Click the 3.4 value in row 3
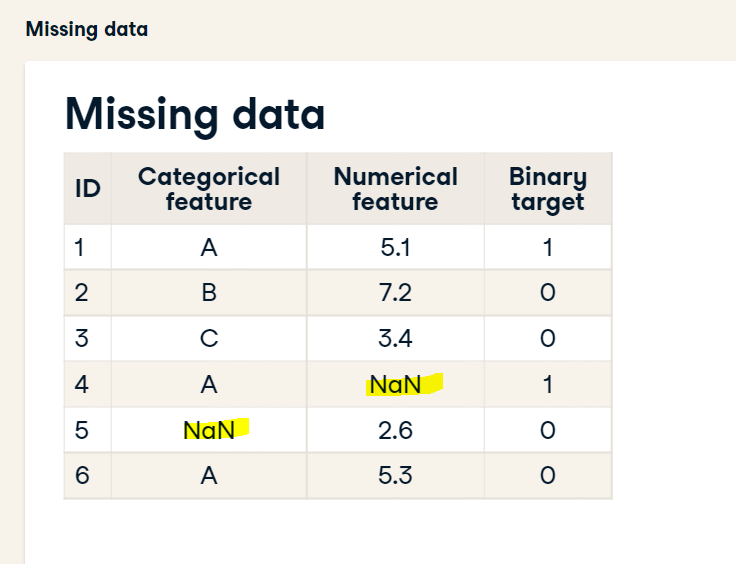Image resolution: width=736 pixels, height=564 pixels. pyautogui.click(x=395, y=338)
